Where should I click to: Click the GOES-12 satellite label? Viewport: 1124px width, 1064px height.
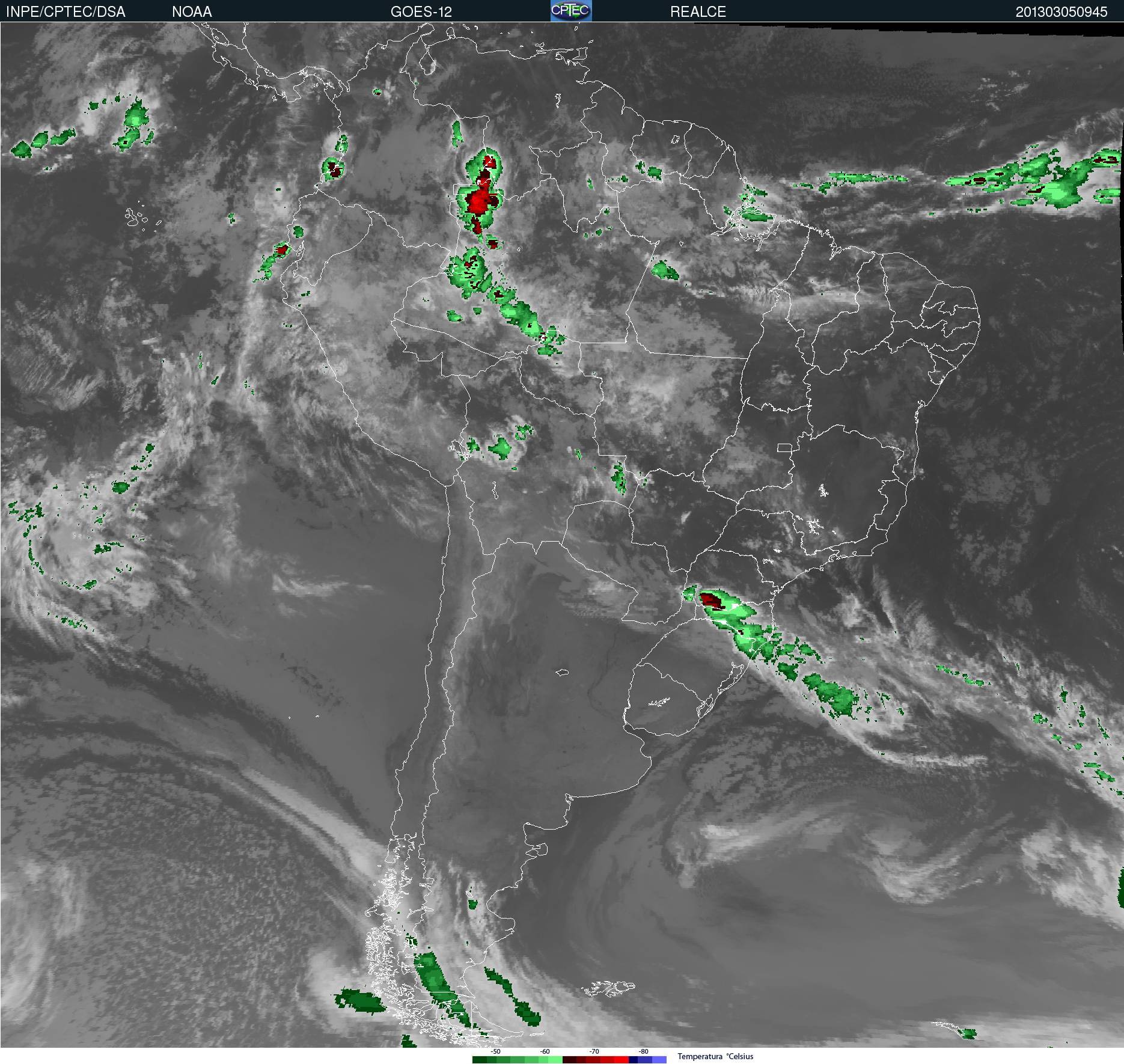pyautogui.click(x=421, y=12)
